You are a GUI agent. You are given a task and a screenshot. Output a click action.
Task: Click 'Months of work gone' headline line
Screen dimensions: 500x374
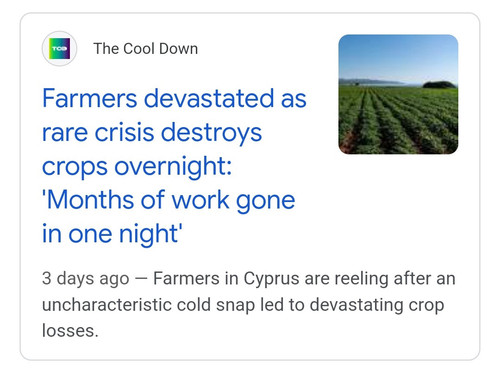coord(169,200)
